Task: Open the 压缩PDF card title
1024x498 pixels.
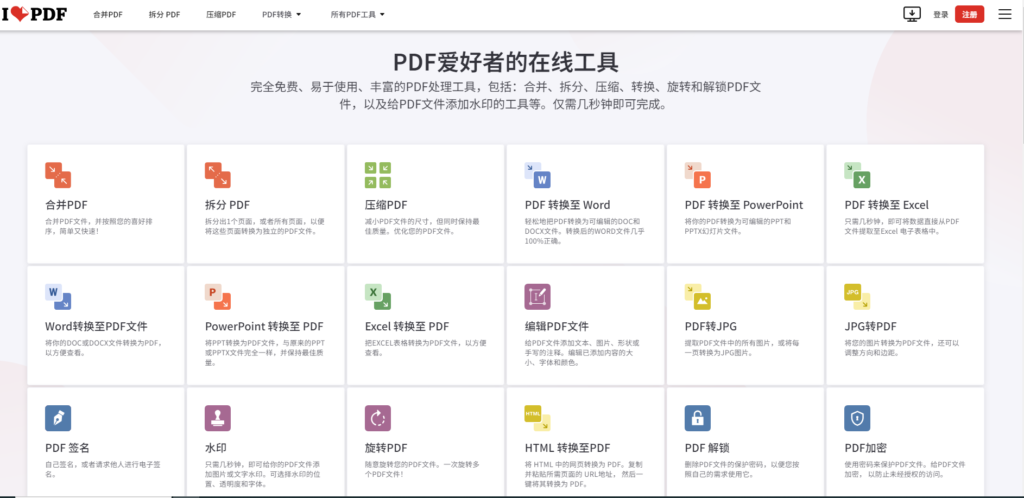Action: point(386,205)
